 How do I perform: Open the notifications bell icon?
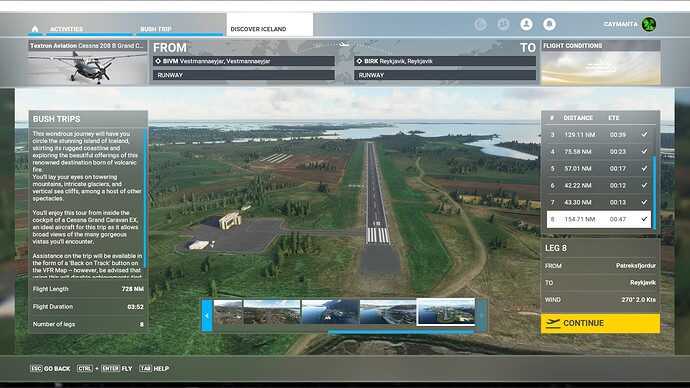[x=549, y=24]
